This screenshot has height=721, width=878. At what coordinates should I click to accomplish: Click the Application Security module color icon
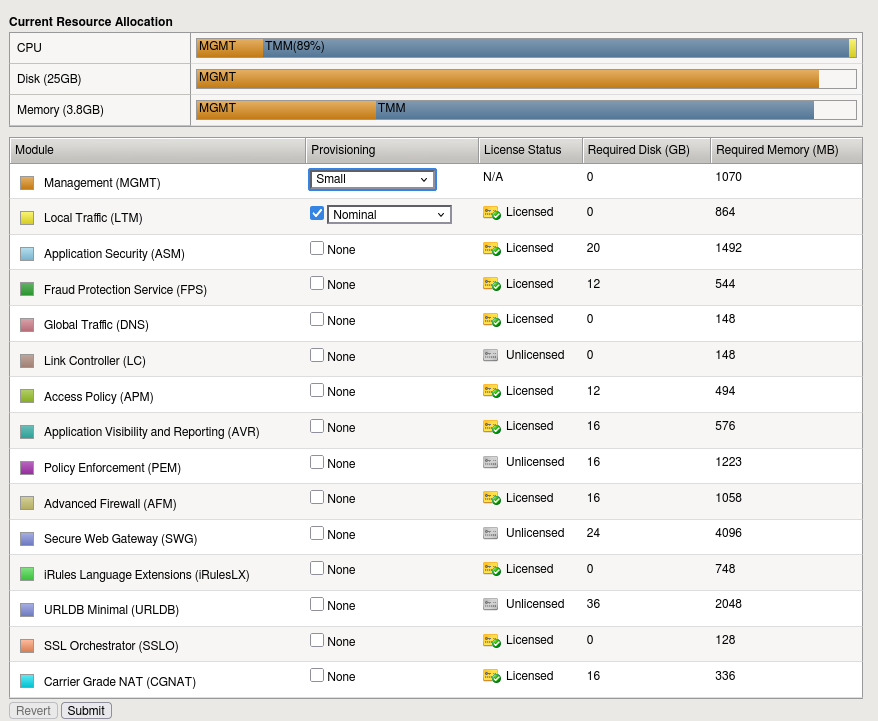tap(27, 254)
